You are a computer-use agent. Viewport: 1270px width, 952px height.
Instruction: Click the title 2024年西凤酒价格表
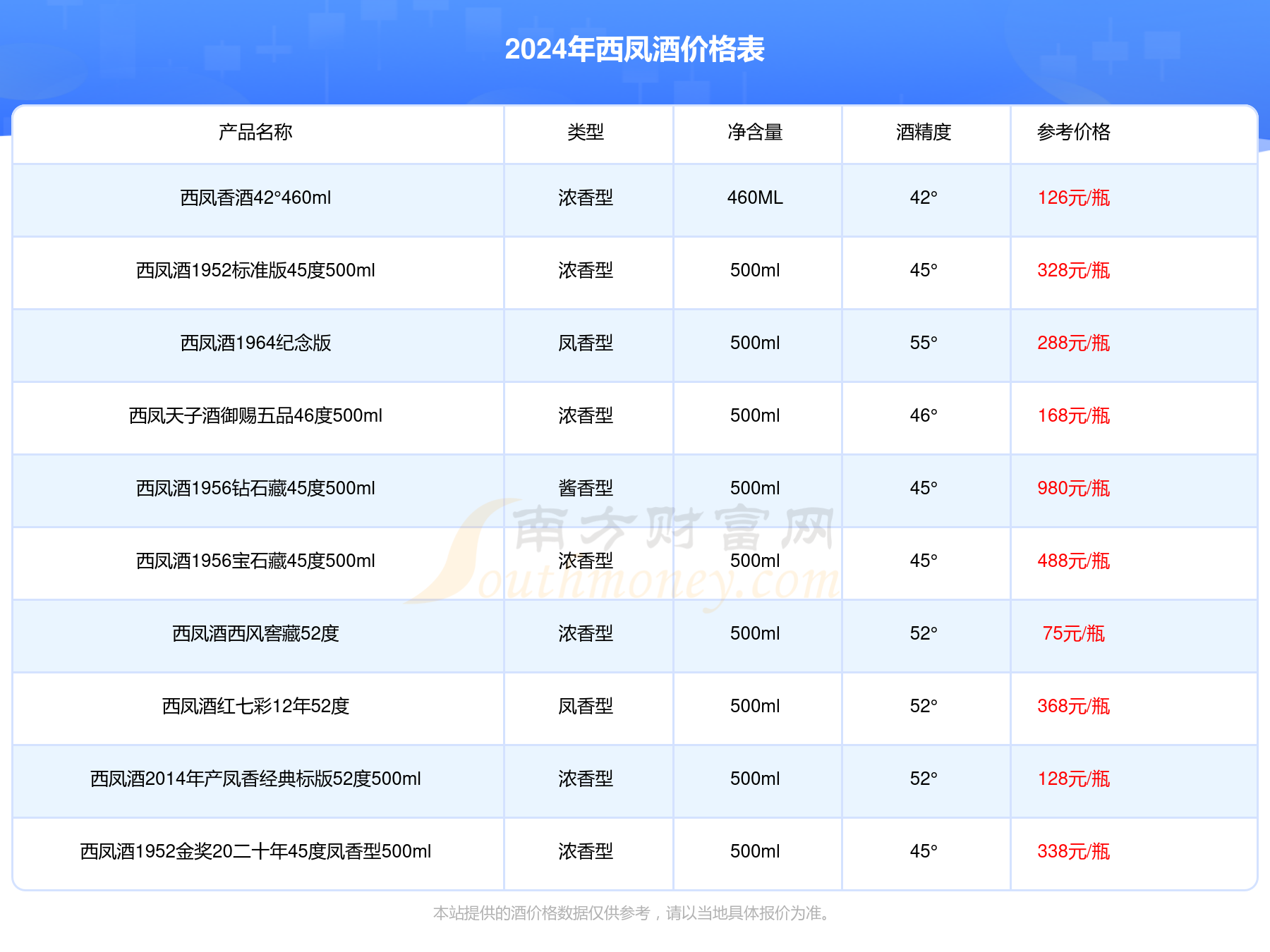(635, 49)
